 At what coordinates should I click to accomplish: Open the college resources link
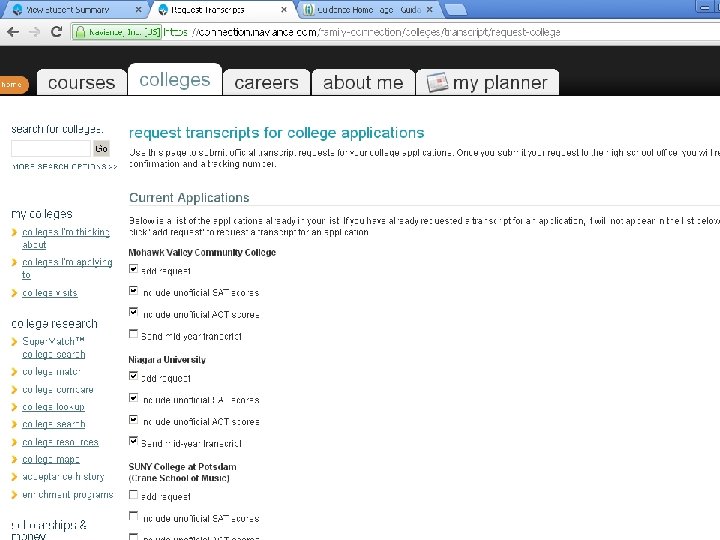(60, 442)
